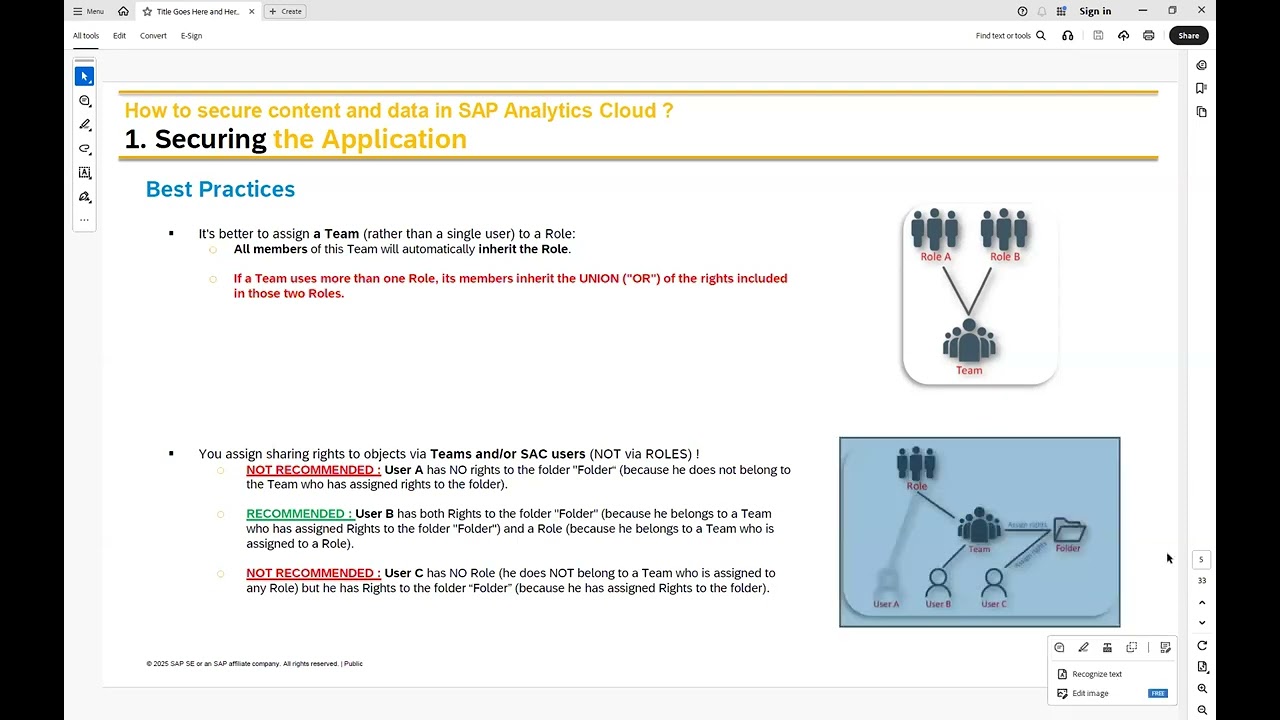Zoom in with the plus magnifier

point(1202,689)
